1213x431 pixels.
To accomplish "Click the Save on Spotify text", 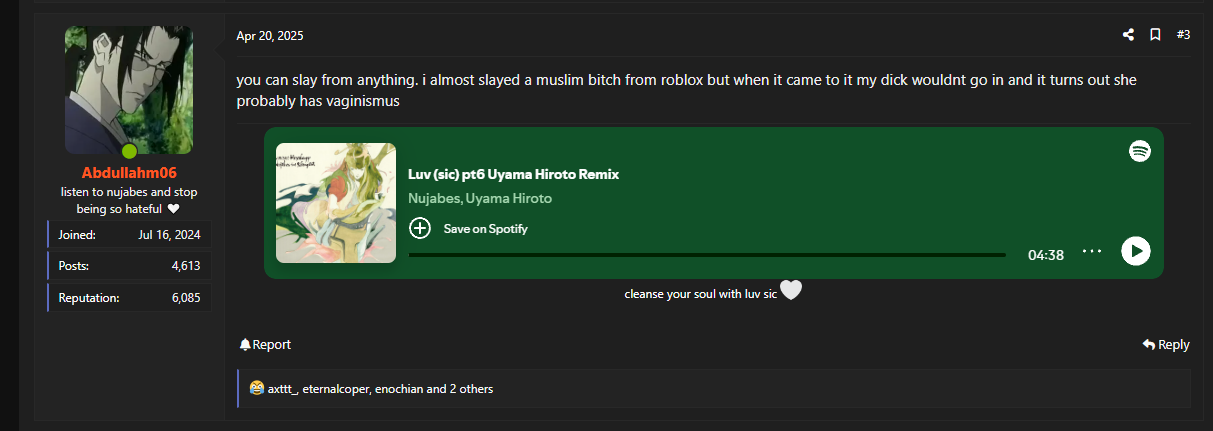I will [486, 229].
